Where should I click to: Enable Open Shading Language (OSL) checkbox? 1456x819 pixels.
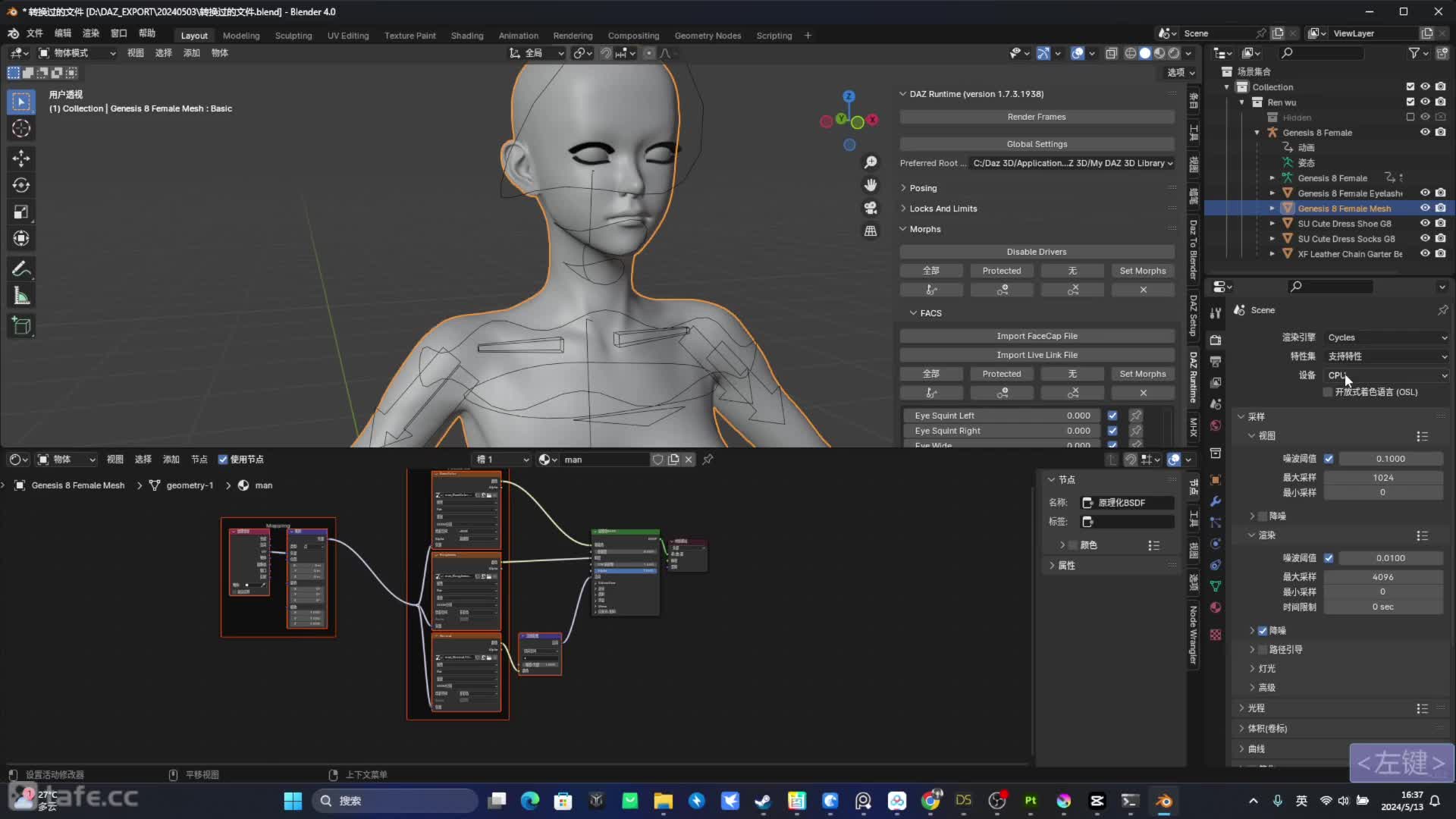click(x=1328, y=392)
